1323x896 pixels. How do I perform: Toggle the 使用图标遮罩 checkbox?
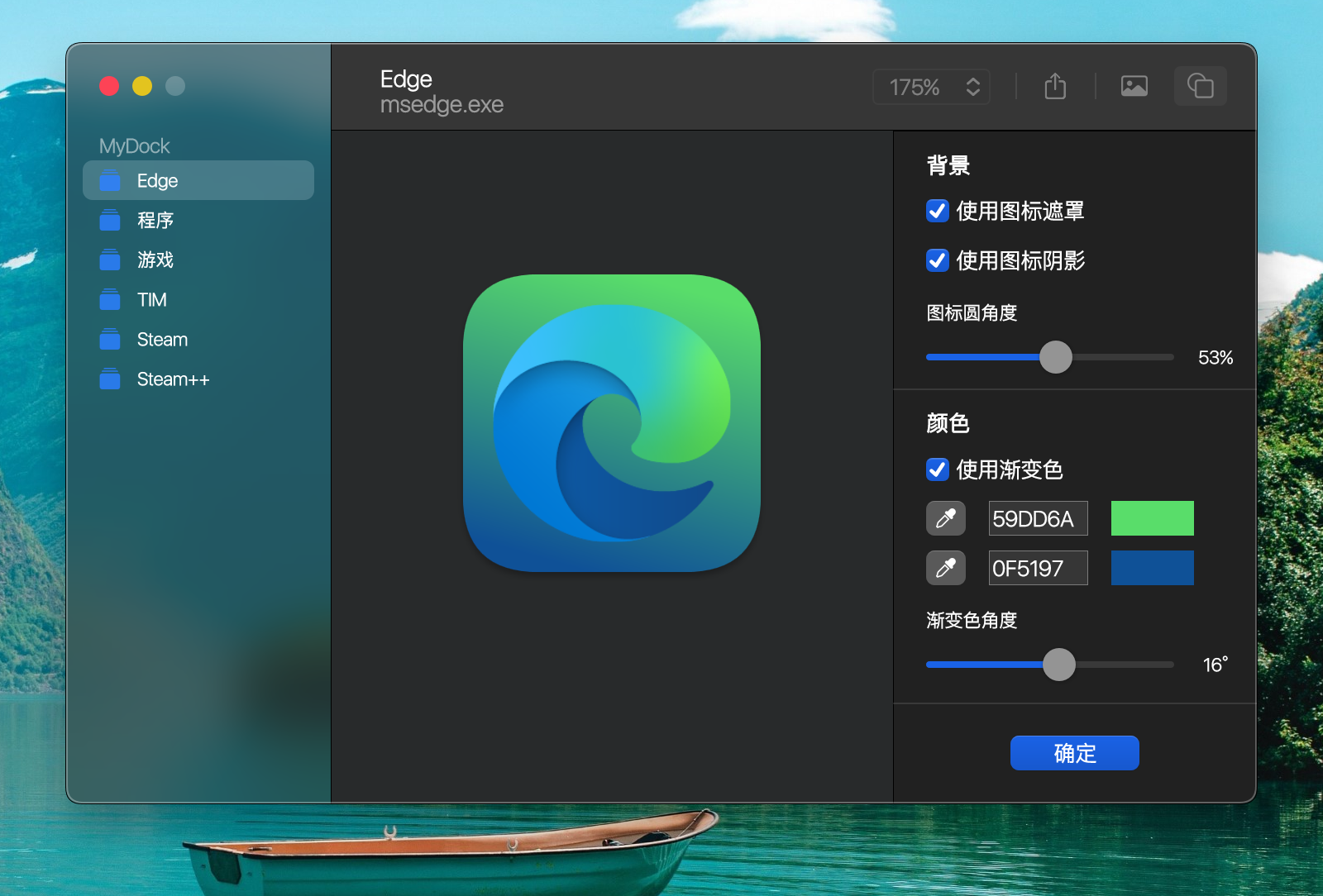coord(937,211)
